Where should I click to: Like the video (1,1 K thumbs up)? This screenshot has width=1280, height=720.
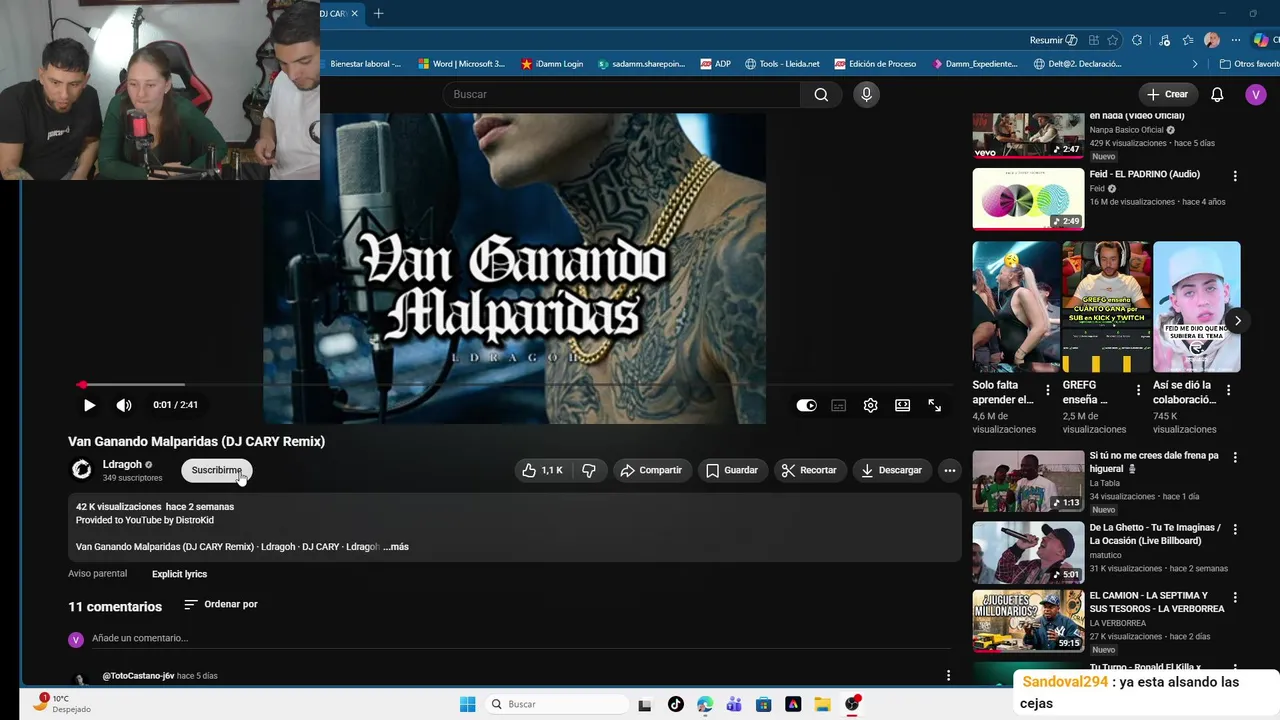click(x=541, y=470)
